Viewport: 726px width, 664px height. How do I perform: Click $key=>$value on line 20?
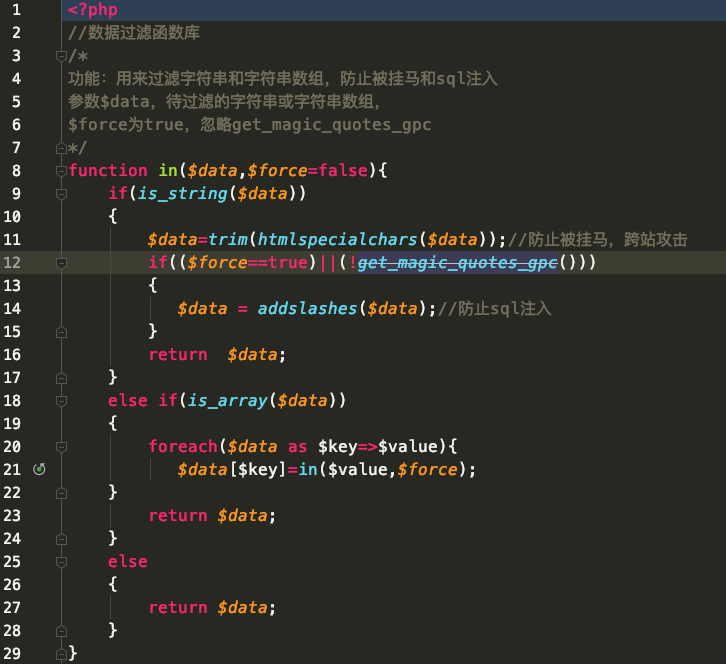378,446
